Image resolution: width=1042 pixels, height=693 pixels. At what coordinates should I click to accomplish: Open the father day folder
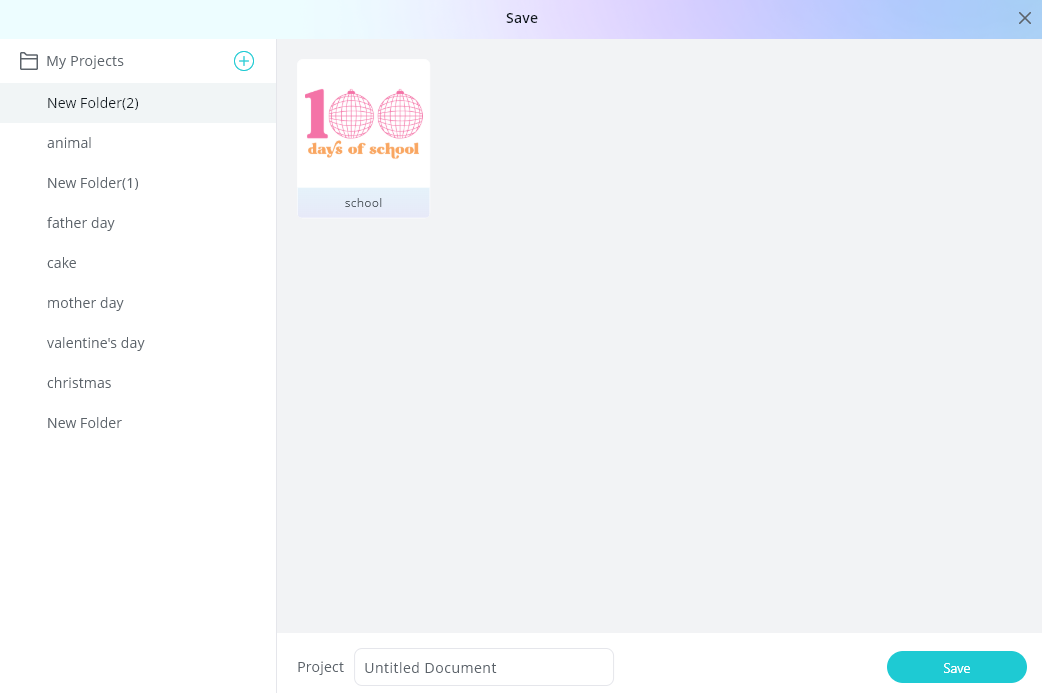138,223
